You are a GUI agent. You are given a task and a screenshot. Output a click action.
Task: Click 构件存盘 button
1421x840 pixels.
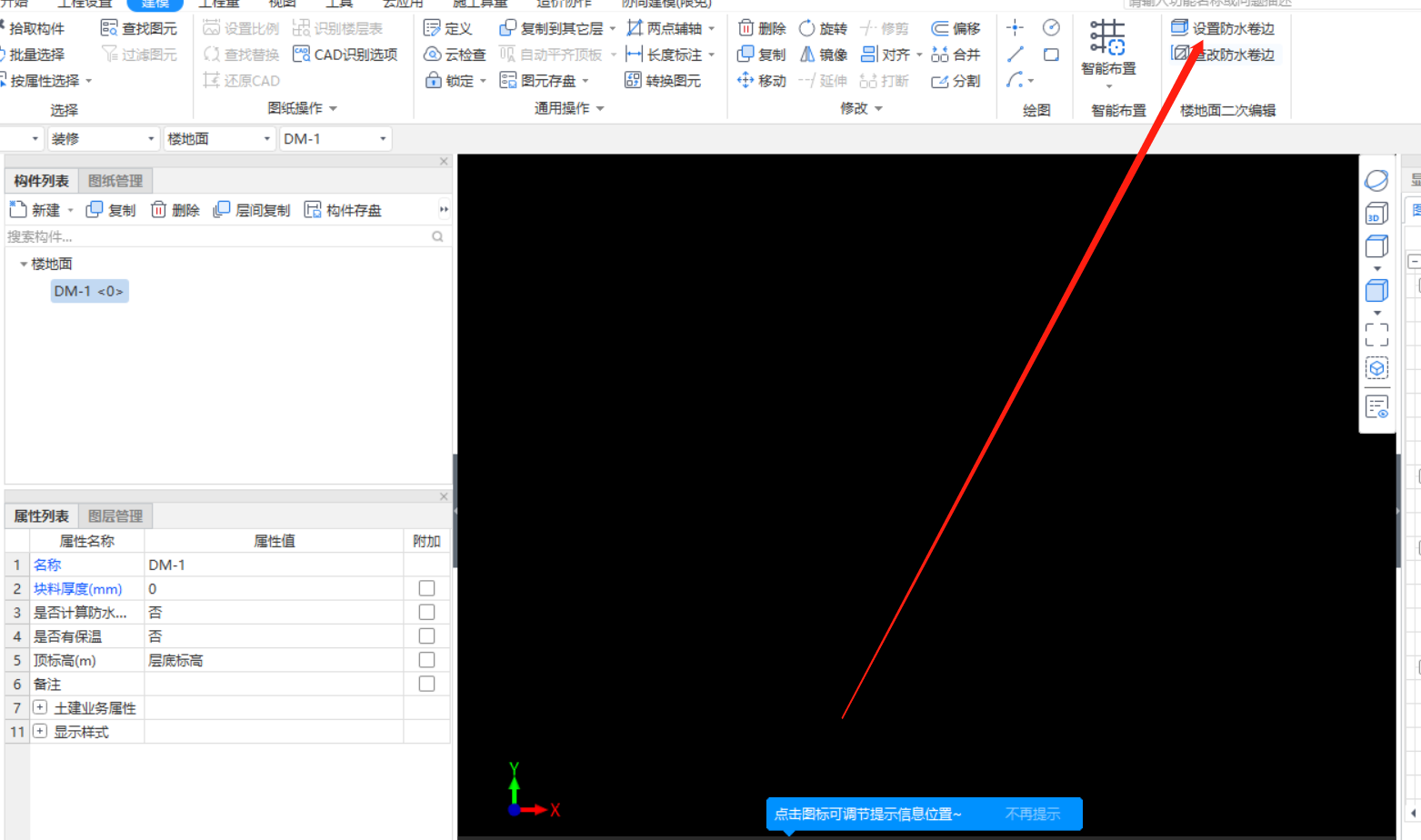coord(343,210)
